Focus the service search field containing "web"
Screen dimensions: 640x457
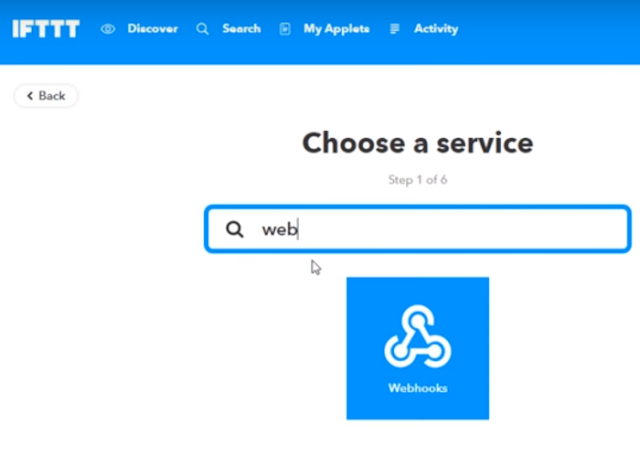tap(418, 229)
